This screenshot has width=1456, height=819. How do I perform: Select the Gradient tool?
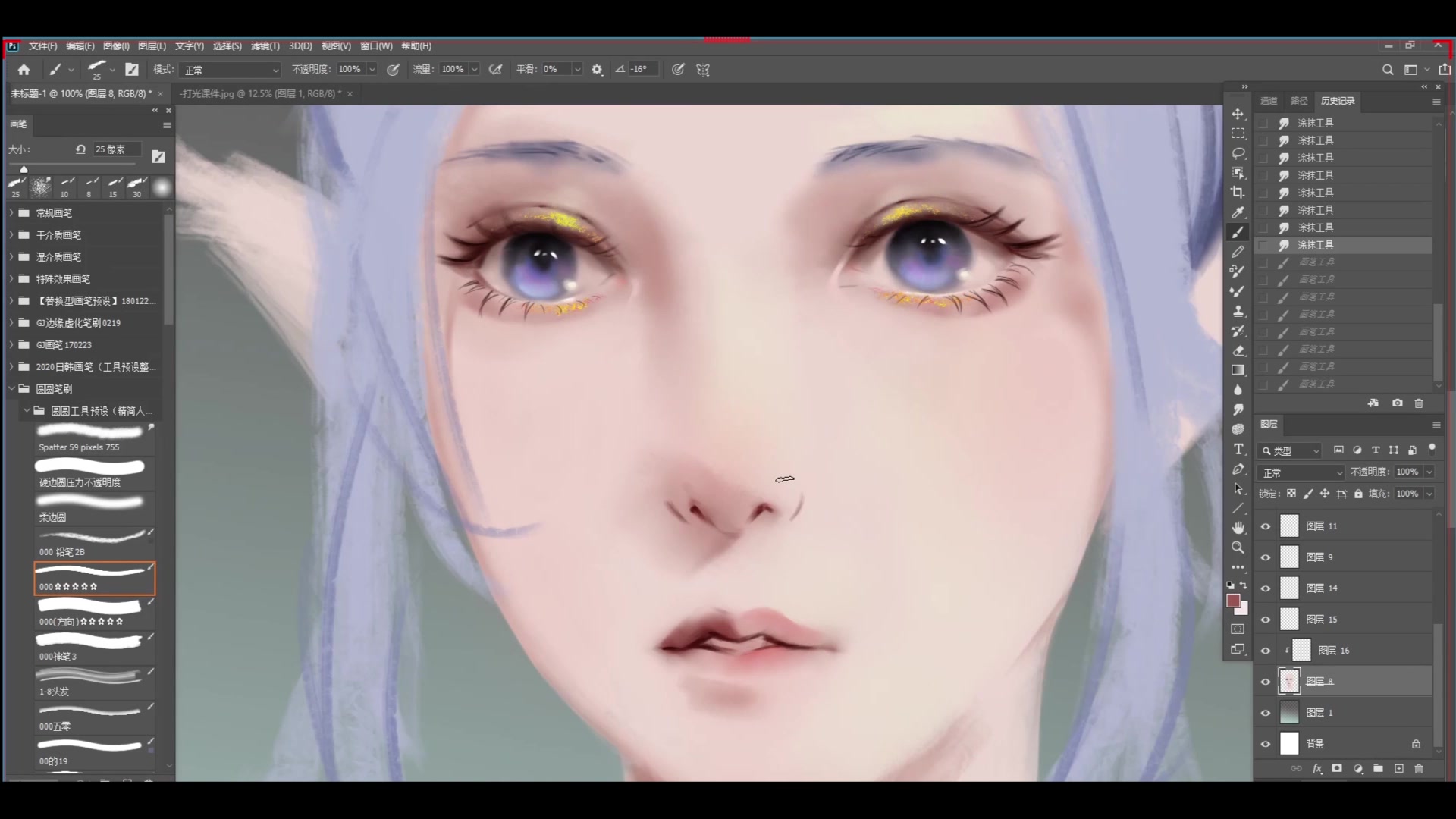[x=1238, y=370]
